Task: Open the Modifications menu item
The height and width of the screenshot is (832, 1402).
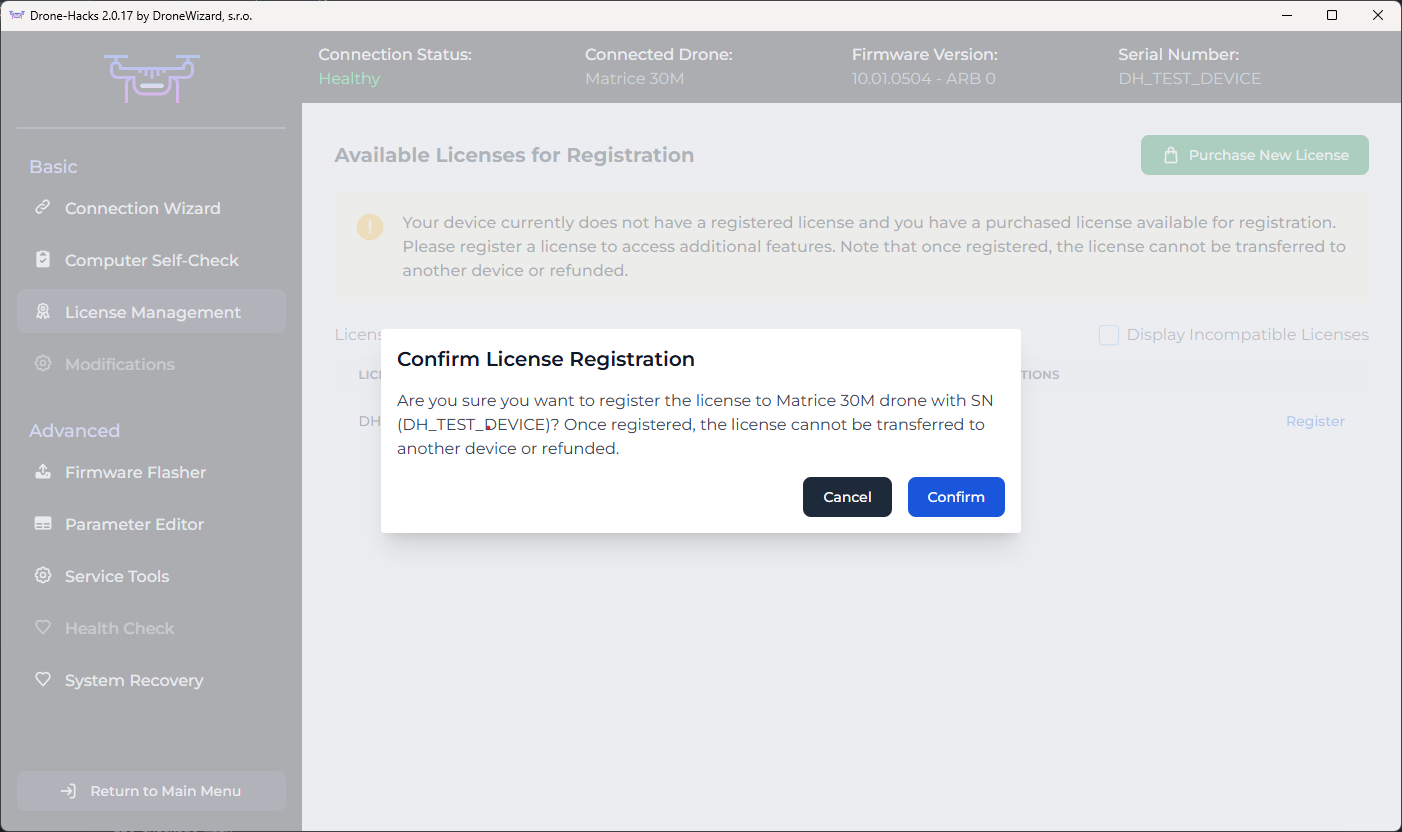Action: pos(119,364)
